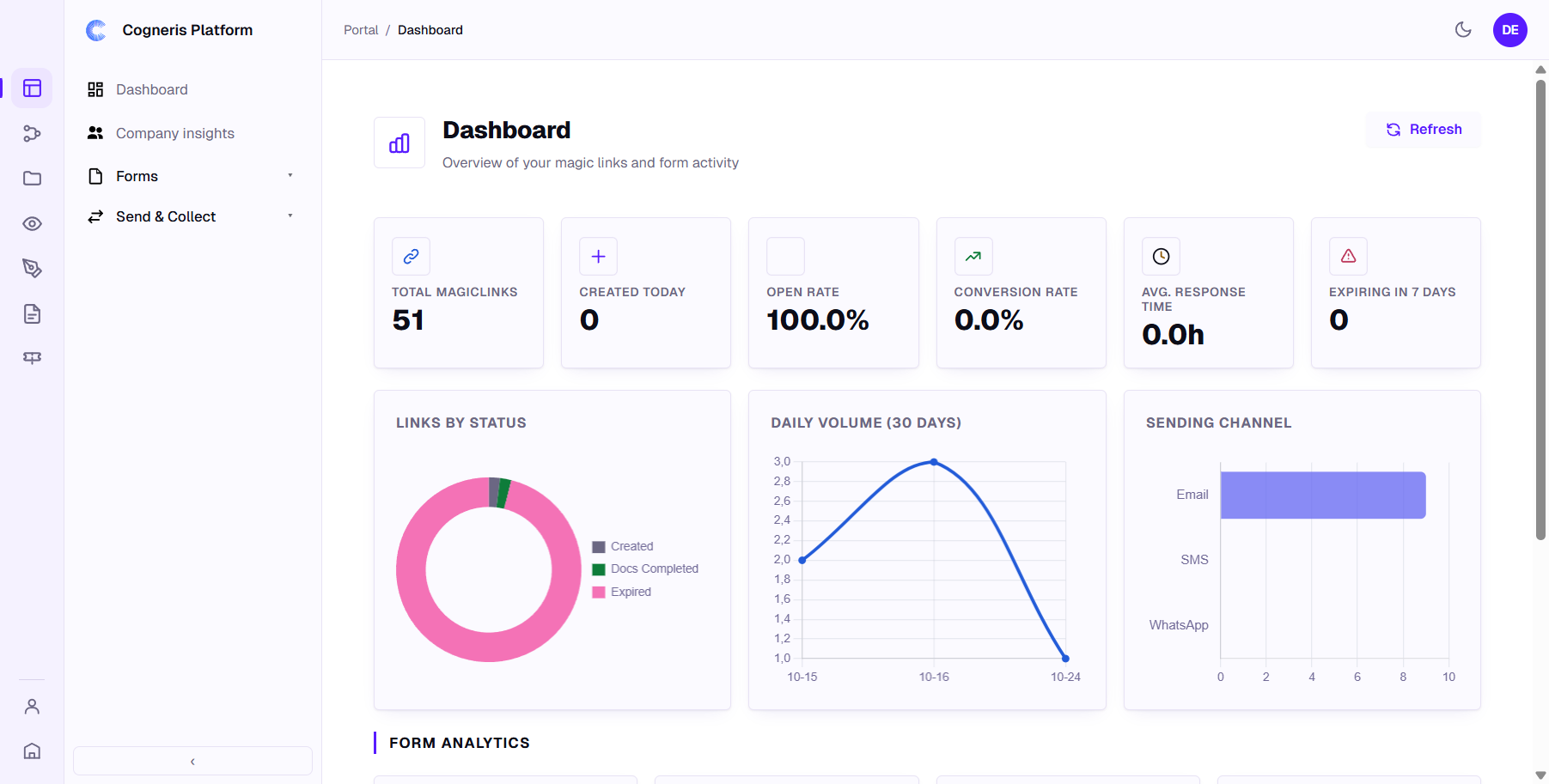The width and height of the screenshot is (1549, 784).
Task: Click the 10-24 data point on Daily Volume chart
Action: [1065, 659]
